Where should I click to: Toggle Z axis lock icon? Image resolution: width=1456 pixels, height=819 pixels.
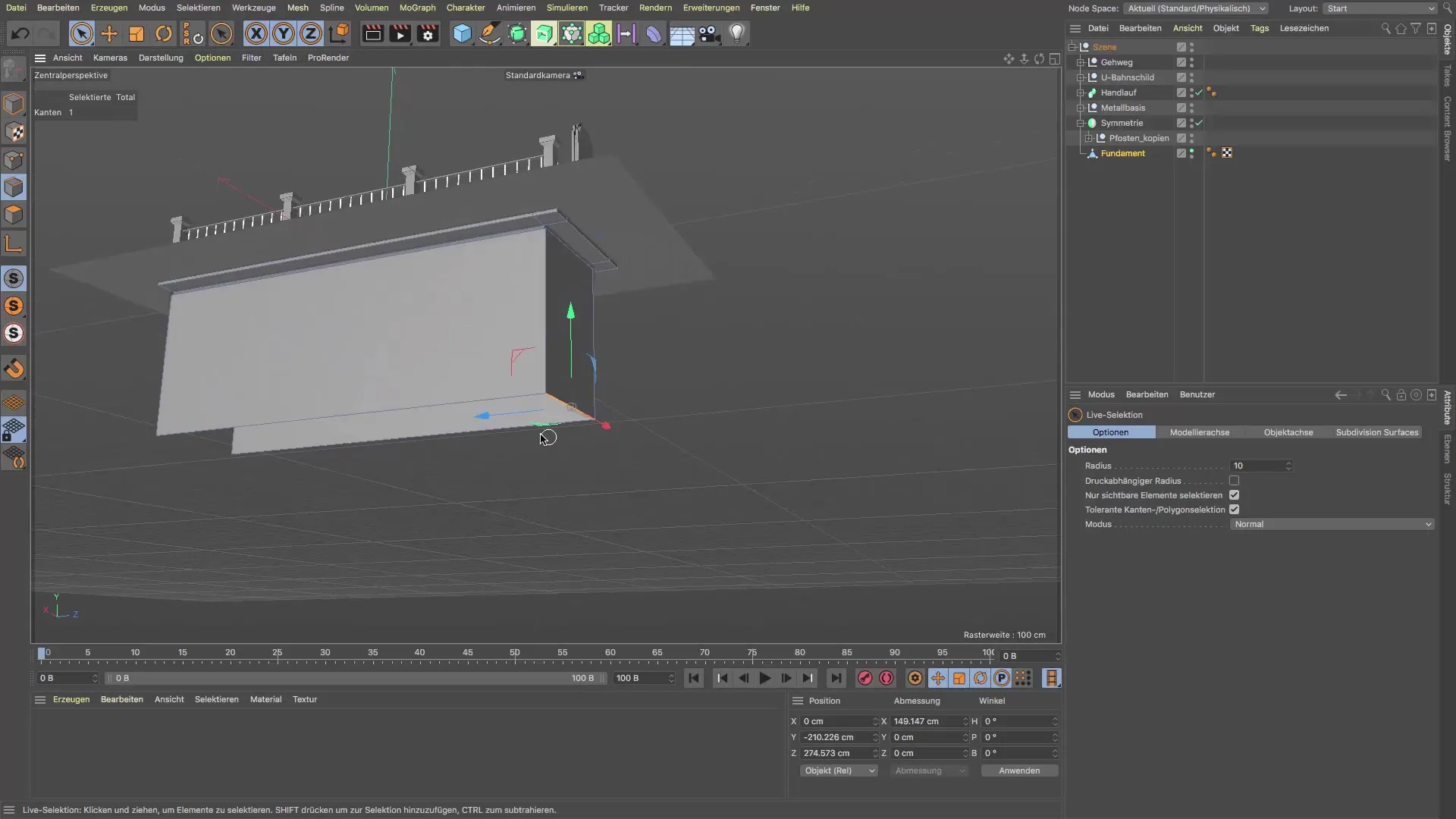[x=311, y=33]
